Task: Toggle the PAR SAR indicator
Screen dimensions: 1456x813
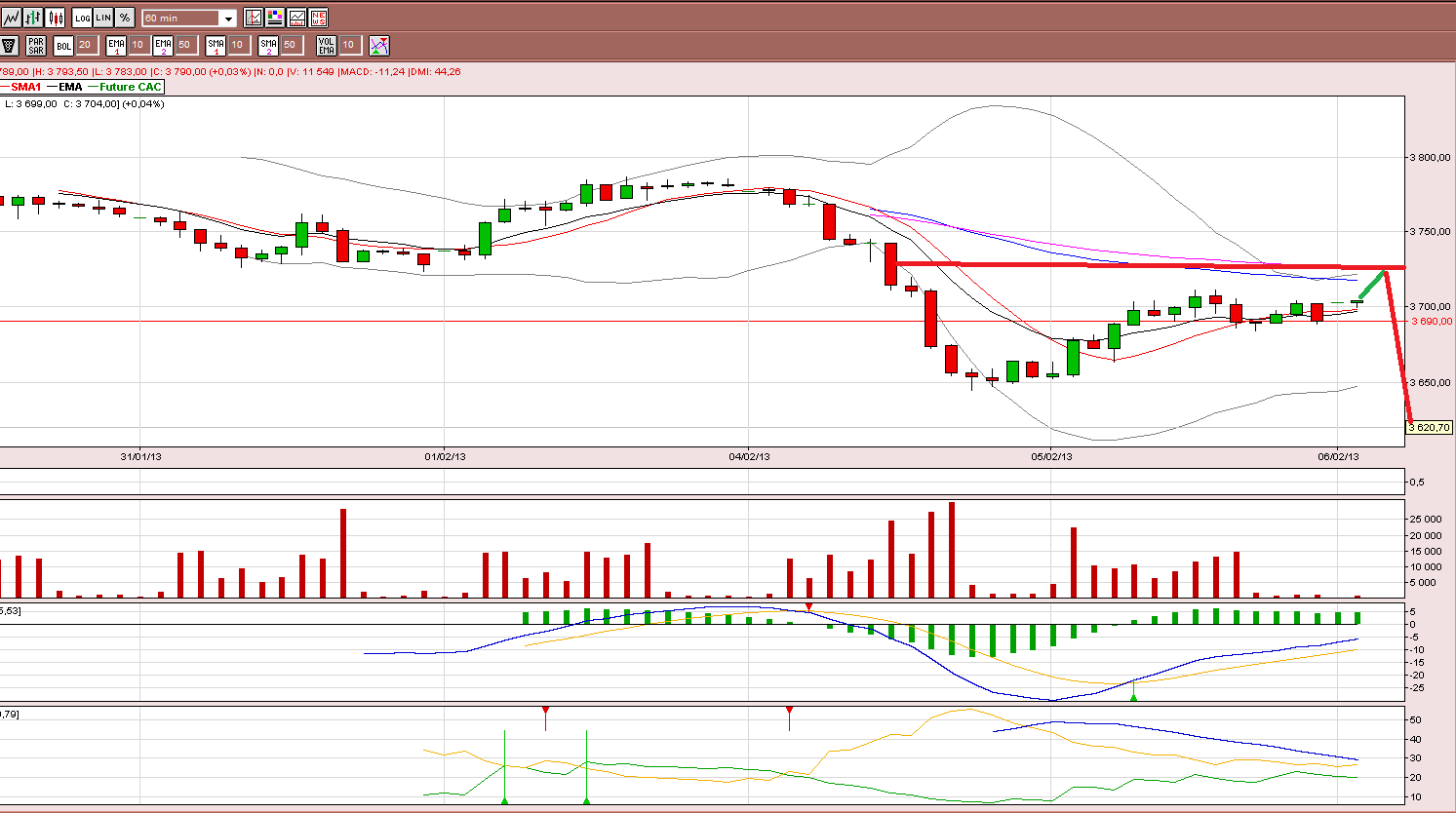Action: (36, 45)
